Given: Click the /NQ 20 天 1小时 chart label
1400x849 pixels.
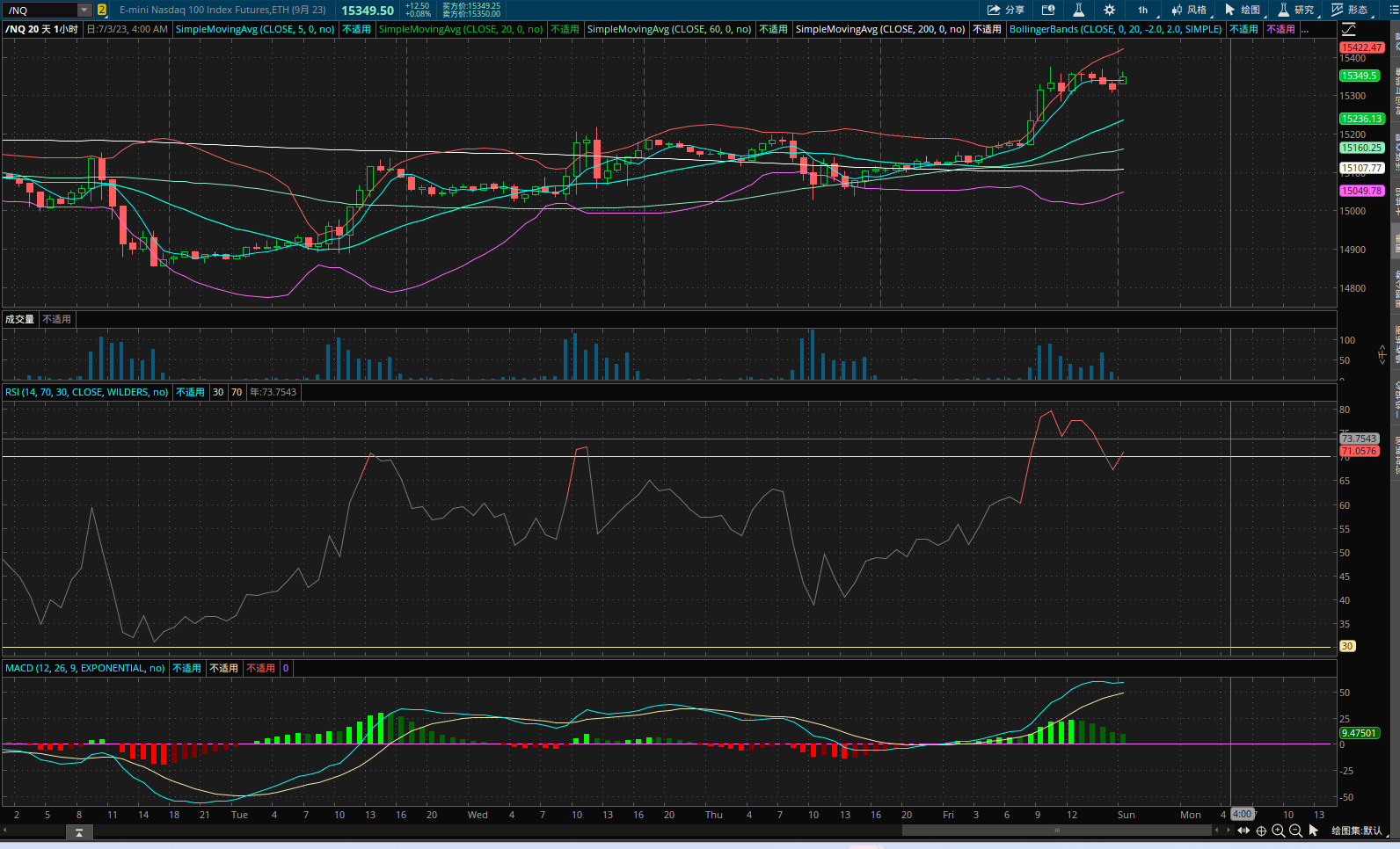Looking at the screenshot, I should pyautogui.click(x=42, y=29).
